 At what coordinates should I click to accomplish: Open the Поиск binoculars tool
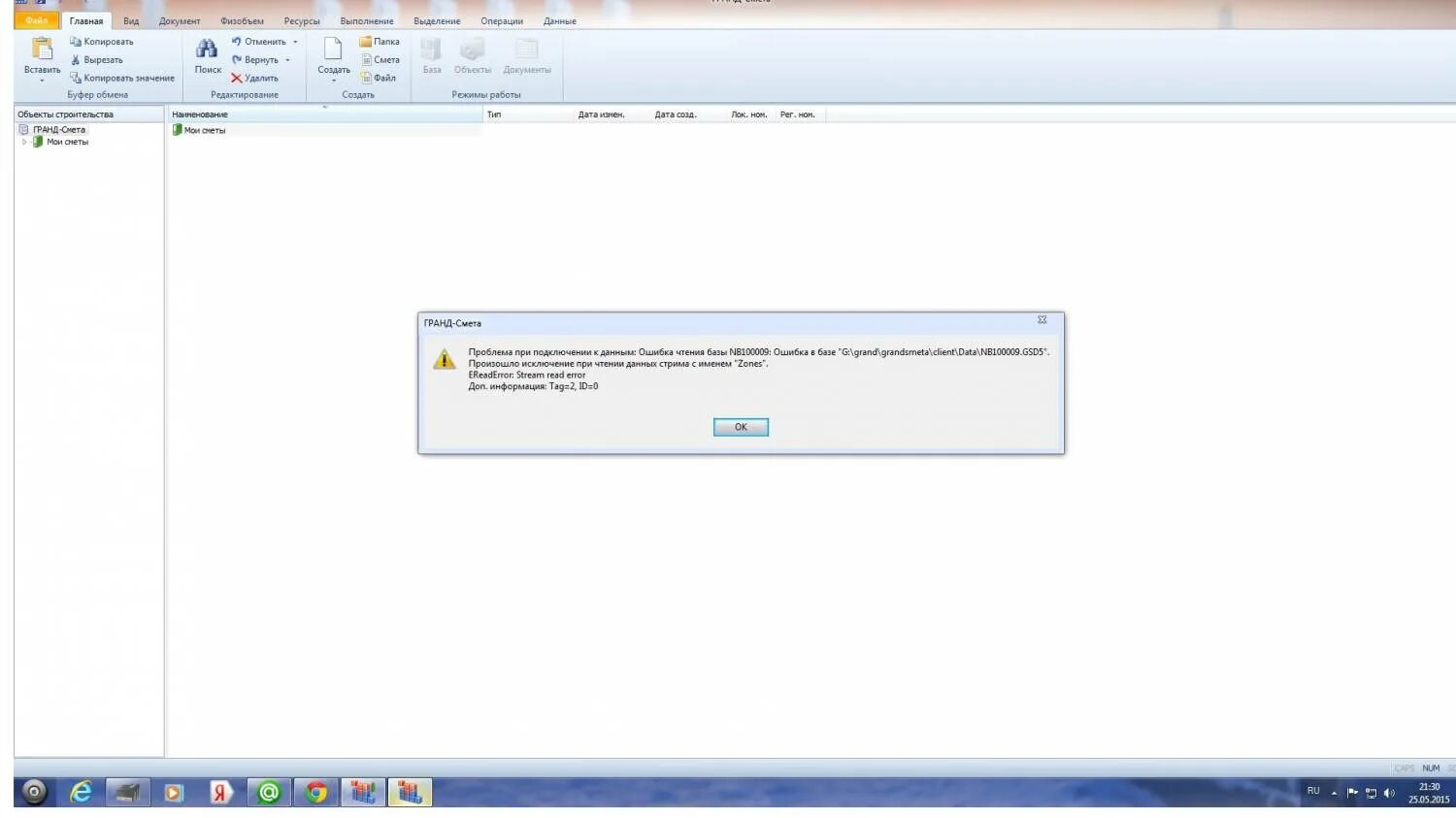tap(208, 56)
